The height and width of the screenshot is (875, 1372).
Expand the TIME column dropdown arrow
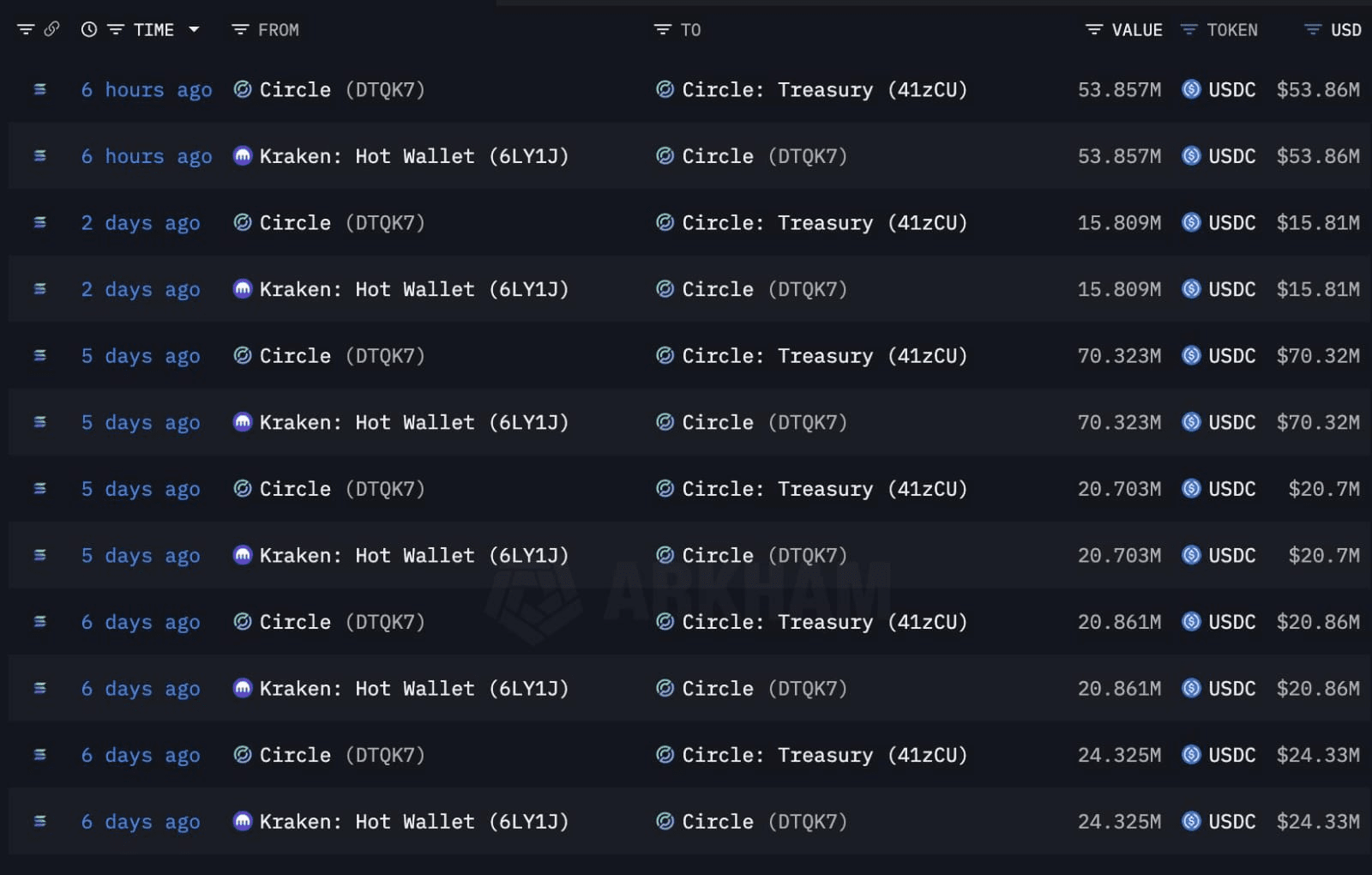[194, 30]
